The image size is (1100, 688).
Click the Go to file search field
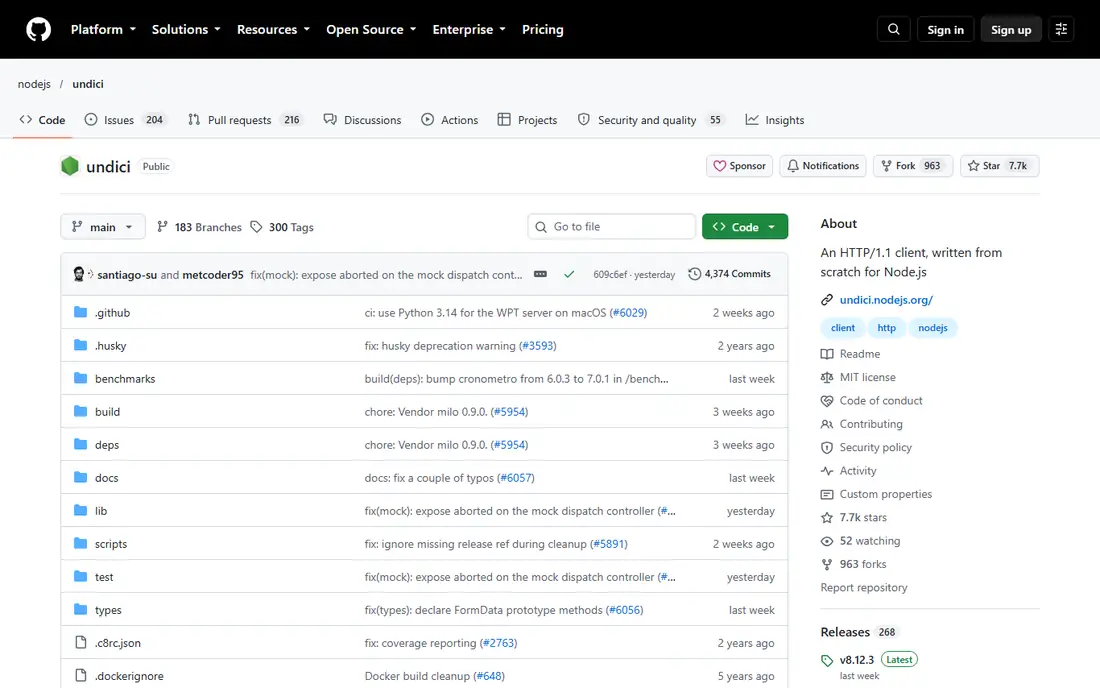click(611, 227)
